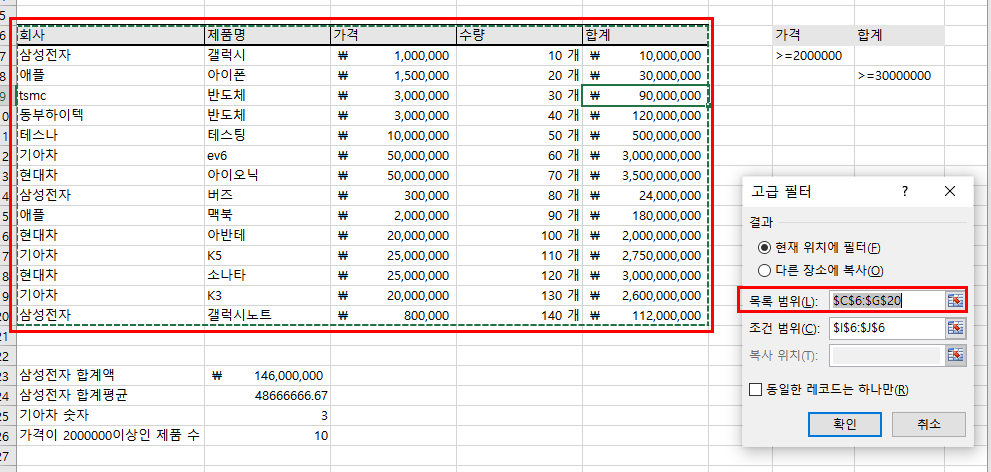Image resolution: width=991 pixels, height=472 pixels.
Task: Select total cell 3,500,000,000
Action: [645, 176]
